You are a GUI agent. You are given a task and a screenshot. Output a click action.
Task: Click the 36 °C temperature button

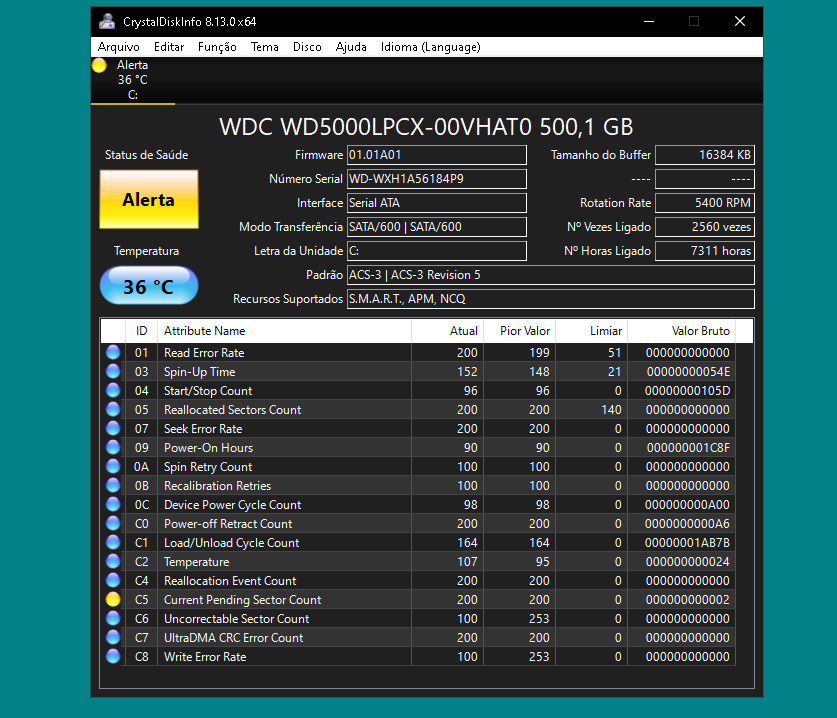click(x=149, y=286)
